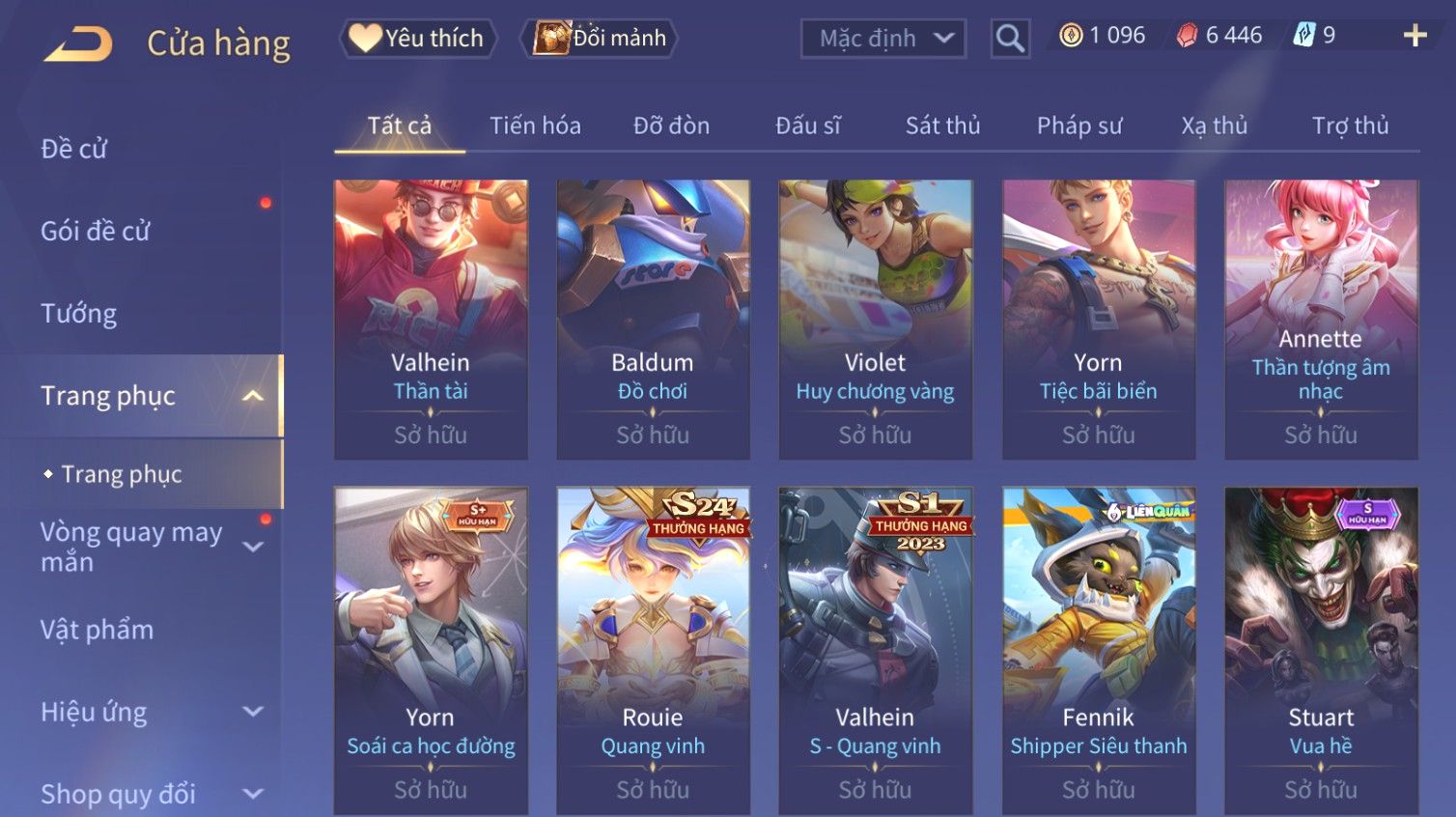The width and height of the screenshot is (1456, 817).
Task: Click the plus icon to add currency
Action: [x=1415, y=36]
